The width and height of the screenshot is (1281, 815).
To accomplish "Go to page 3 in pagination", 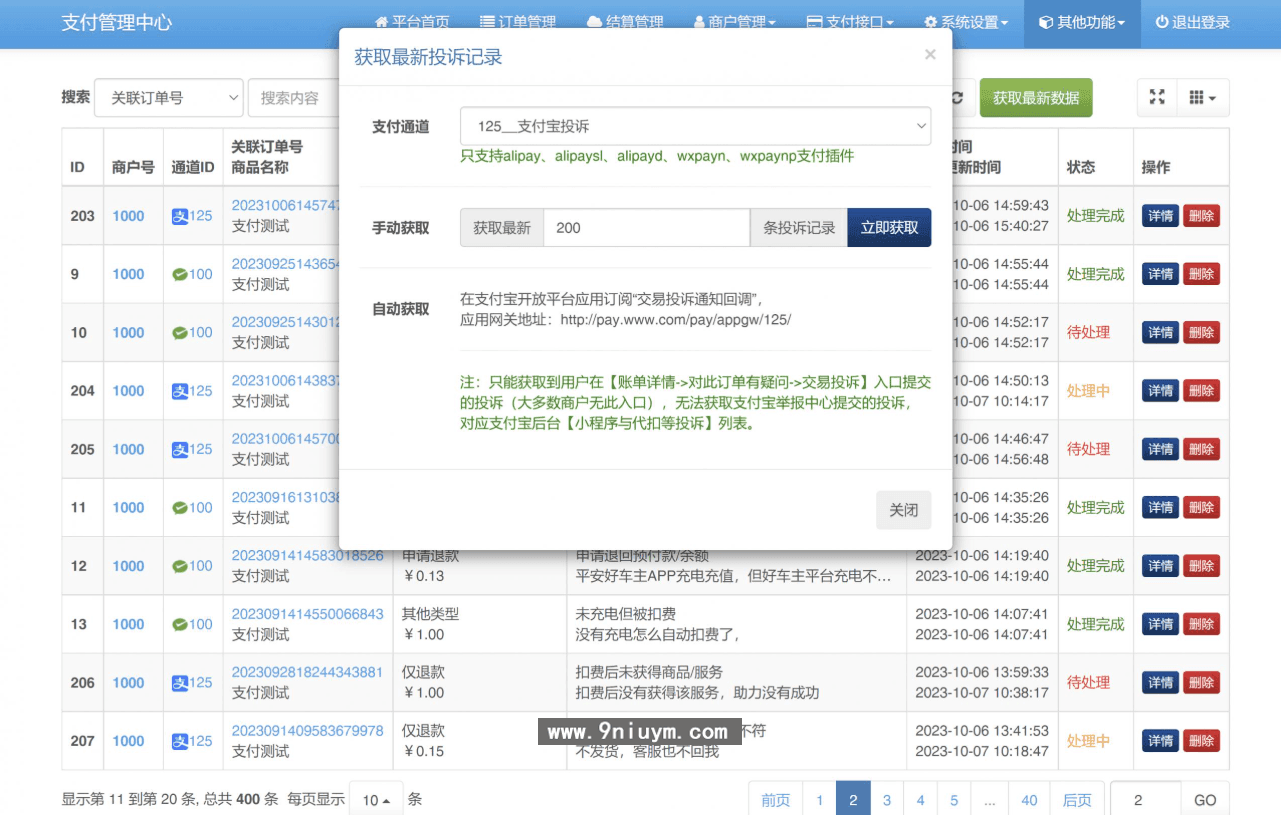I will click(x=886, y=799).
